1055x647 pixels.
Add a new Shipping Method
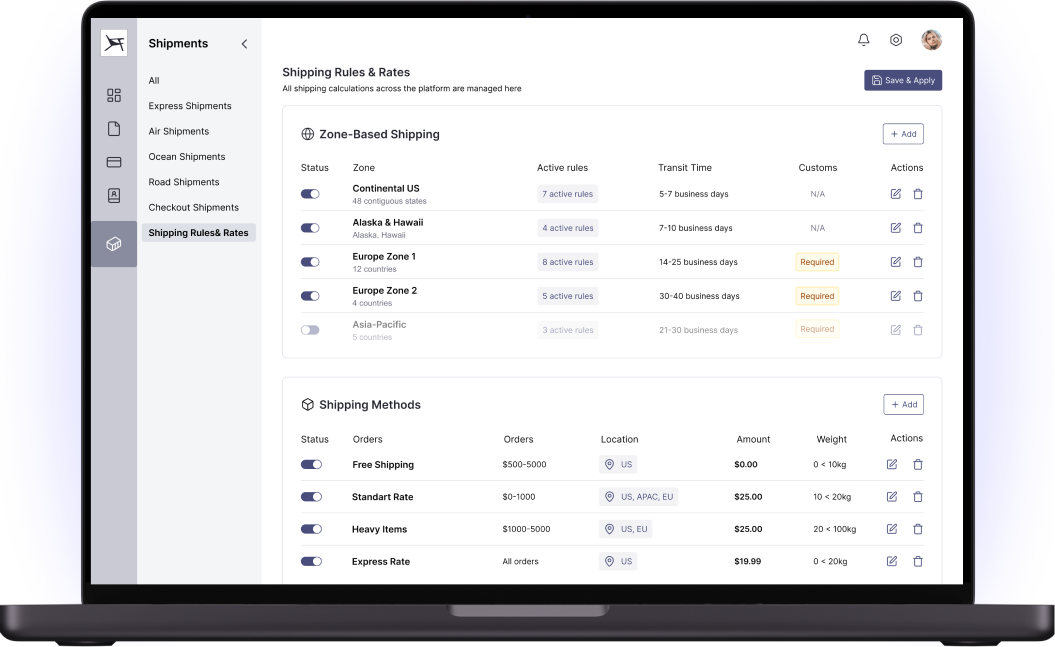click(x=903, y=404)
